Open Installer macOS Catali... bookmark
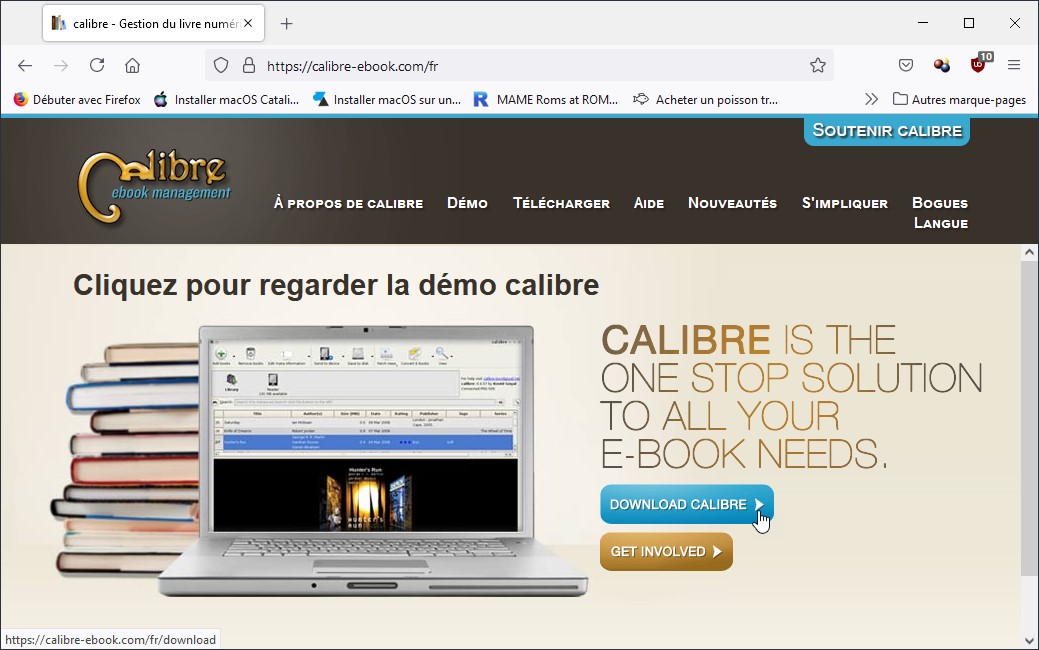This screenshot has width=1039, height=650. tap(227, 100)
